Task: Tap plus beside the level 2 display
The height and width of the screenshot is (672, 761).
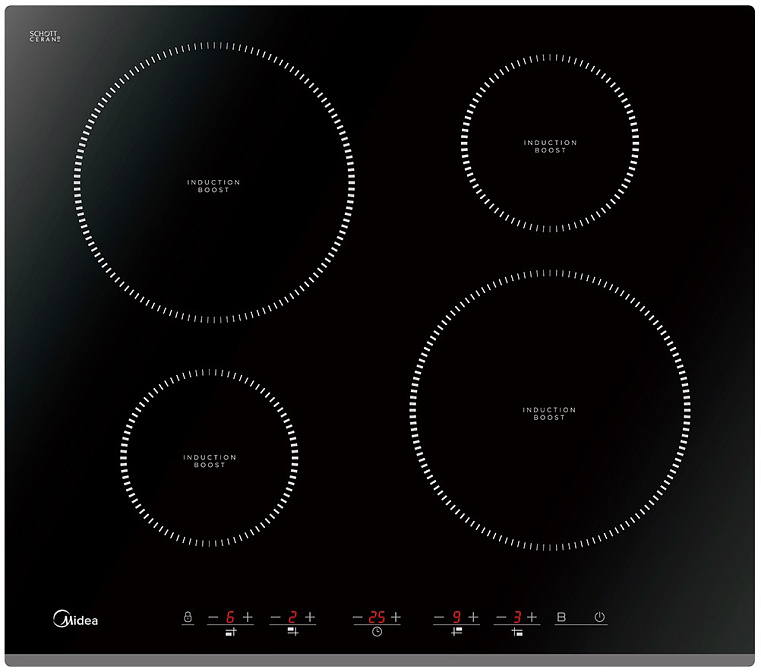Action: [x=310, y=617]
